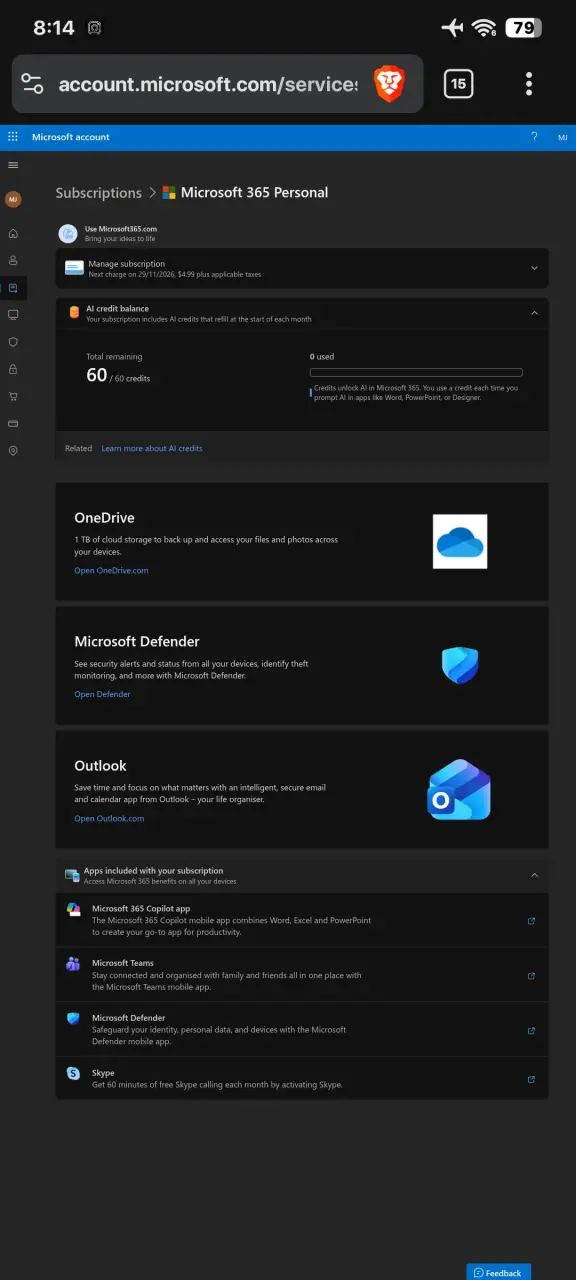Select the Microsoft Teams row title
The width and height of the screenshot is (576, 1280).
click(x=123, y=963)
